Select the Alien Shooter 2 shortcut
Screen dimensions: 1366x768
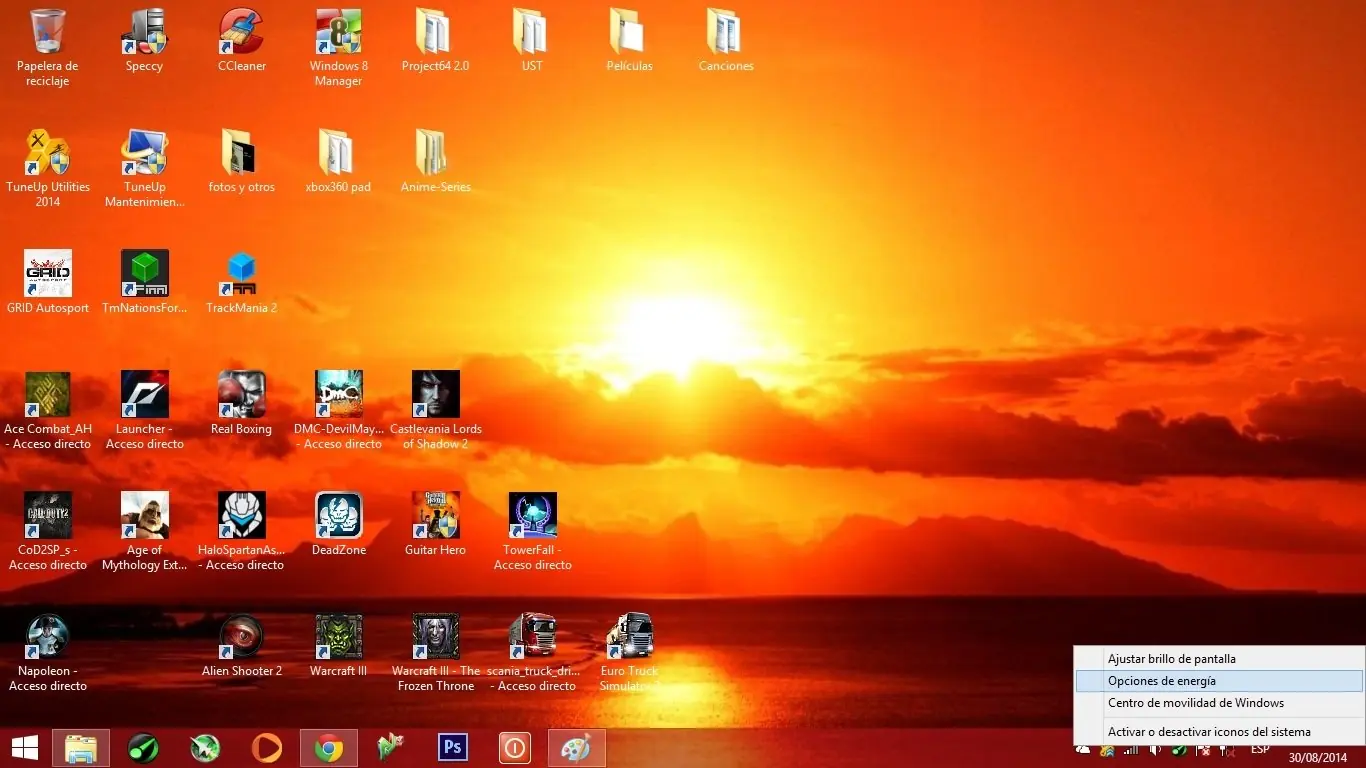click(241, 646)
